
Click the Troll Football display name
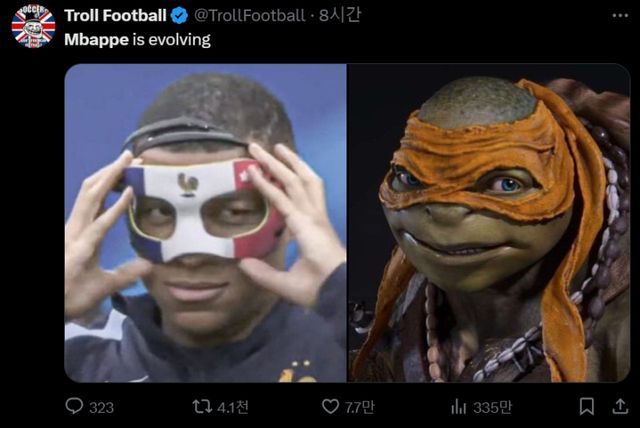(115, 15)
